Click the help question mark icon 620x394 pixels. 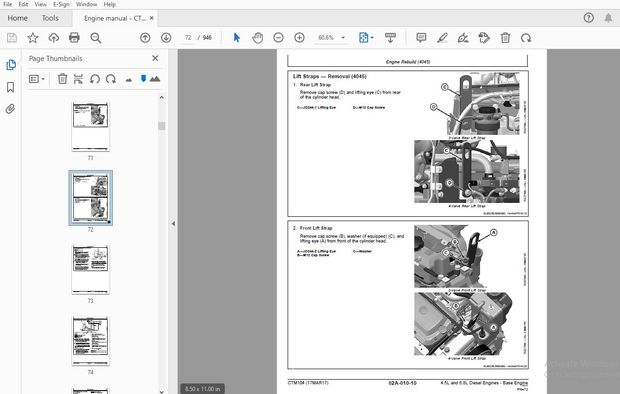(588, 18)
